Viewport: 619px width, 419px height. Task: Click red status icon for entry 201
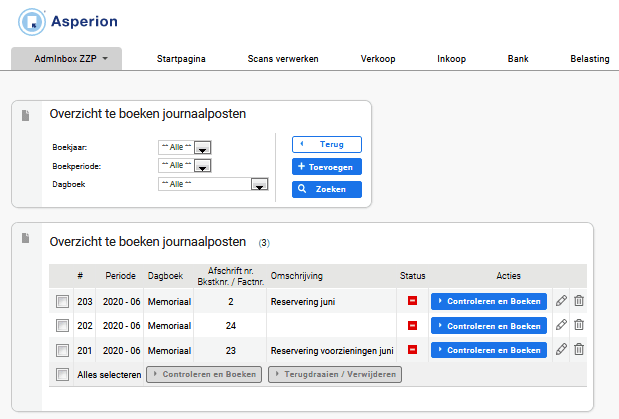click(413, 349)
